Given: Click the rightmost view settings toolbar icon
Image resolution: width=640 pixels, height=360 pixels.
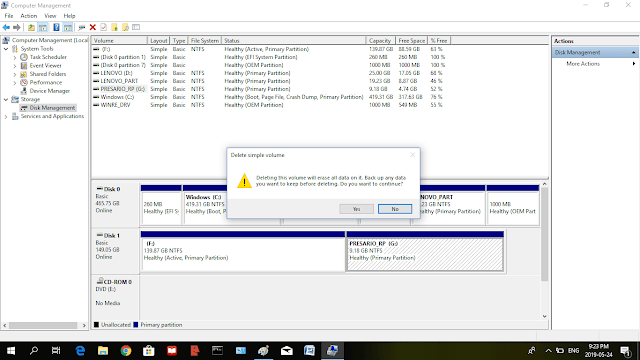Looking at the screenshot, I should click(x=136, y=27).
